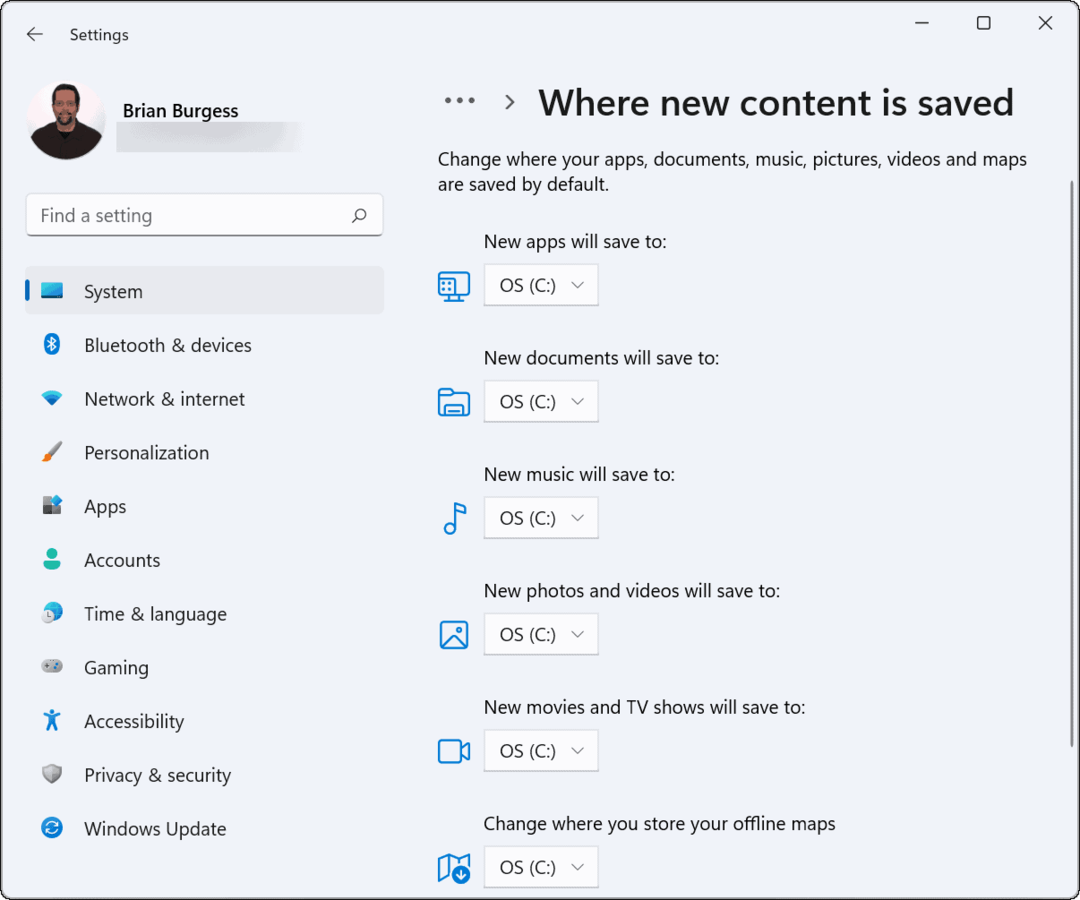Open Time & language settings
This screenshot has height=900, width=1080.
point(155,614)
